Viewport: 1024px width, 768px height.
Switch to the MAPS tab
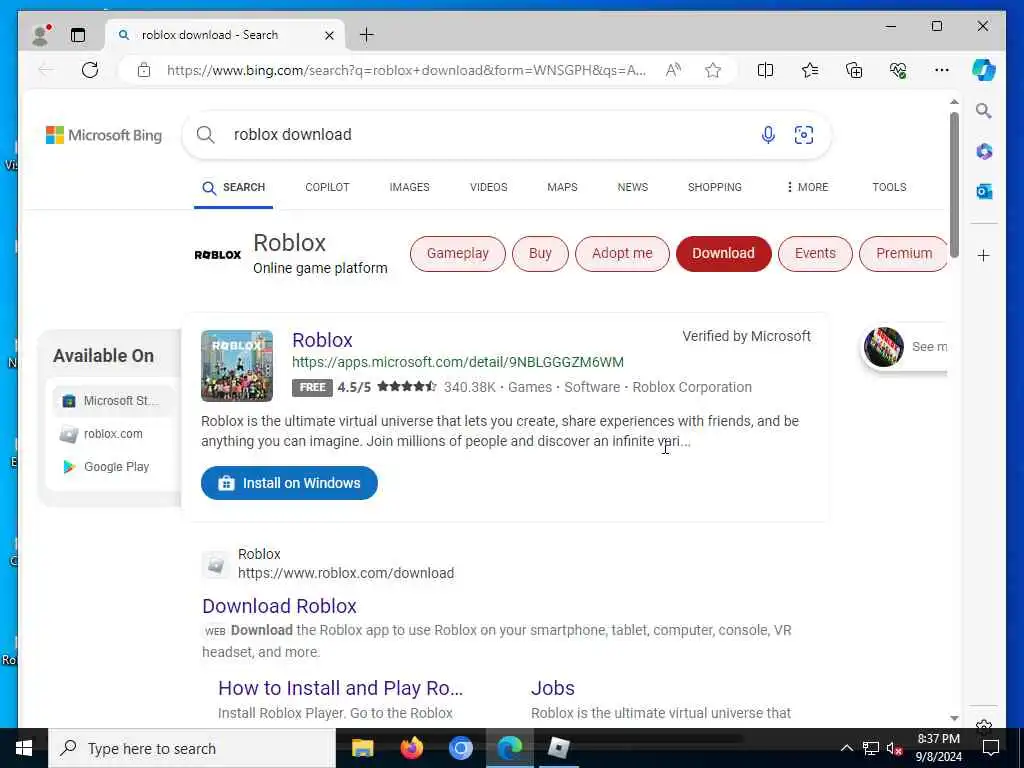click(562, 187)
